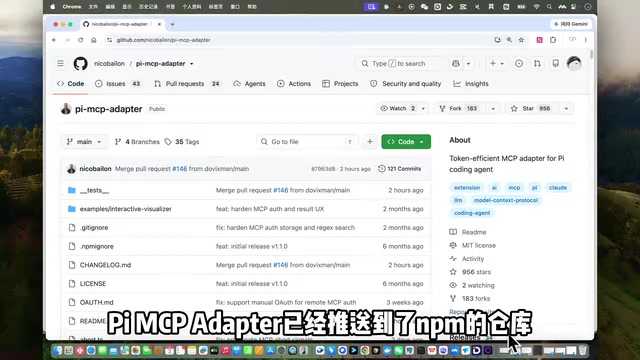Open the issues inbox icon in header
This screenshot has width=640, height=360.
pyautogui.click(x=519, y=63)
